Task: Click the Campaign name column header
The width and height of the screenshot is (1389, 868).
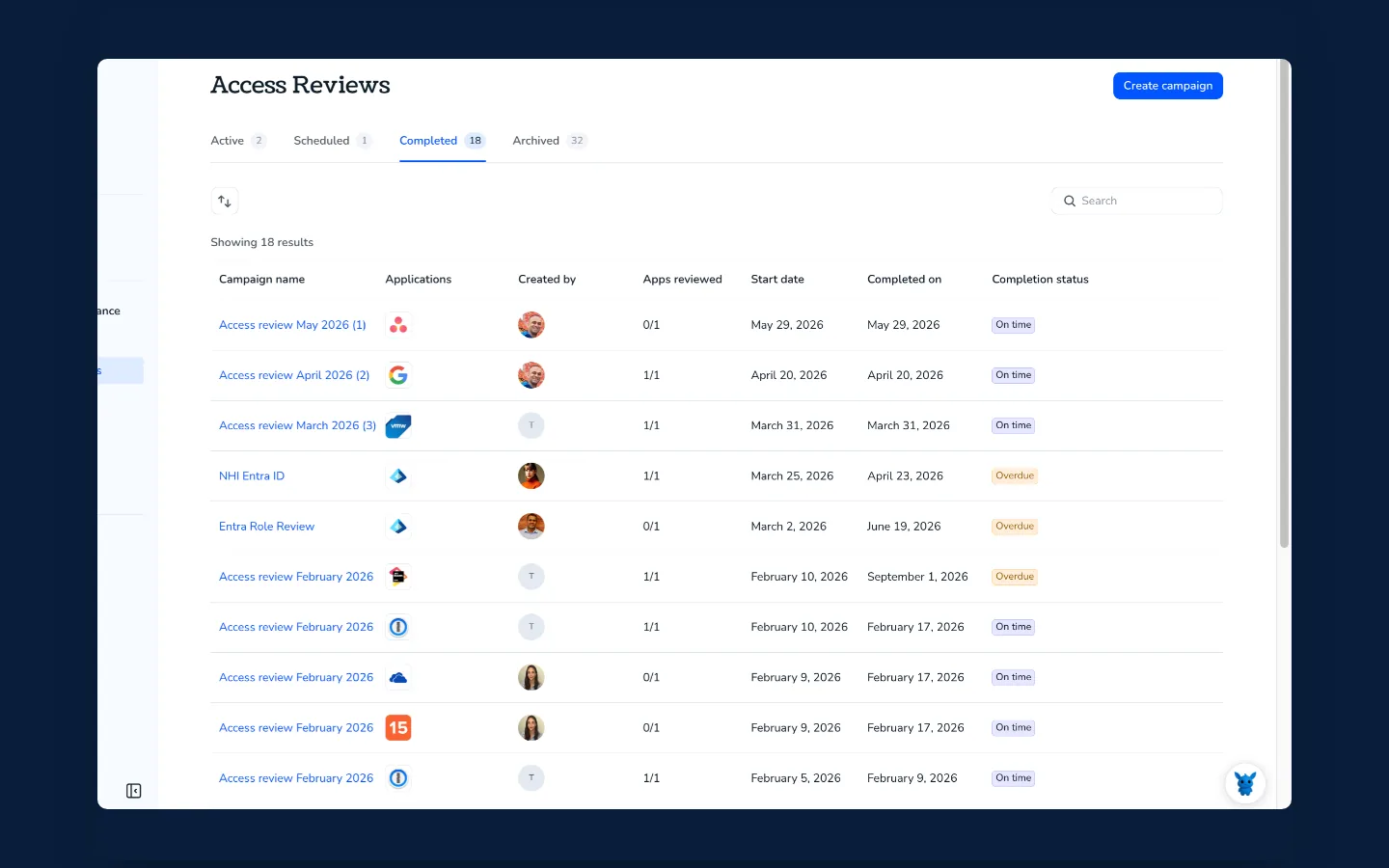Action: click(x=261, y=280)
